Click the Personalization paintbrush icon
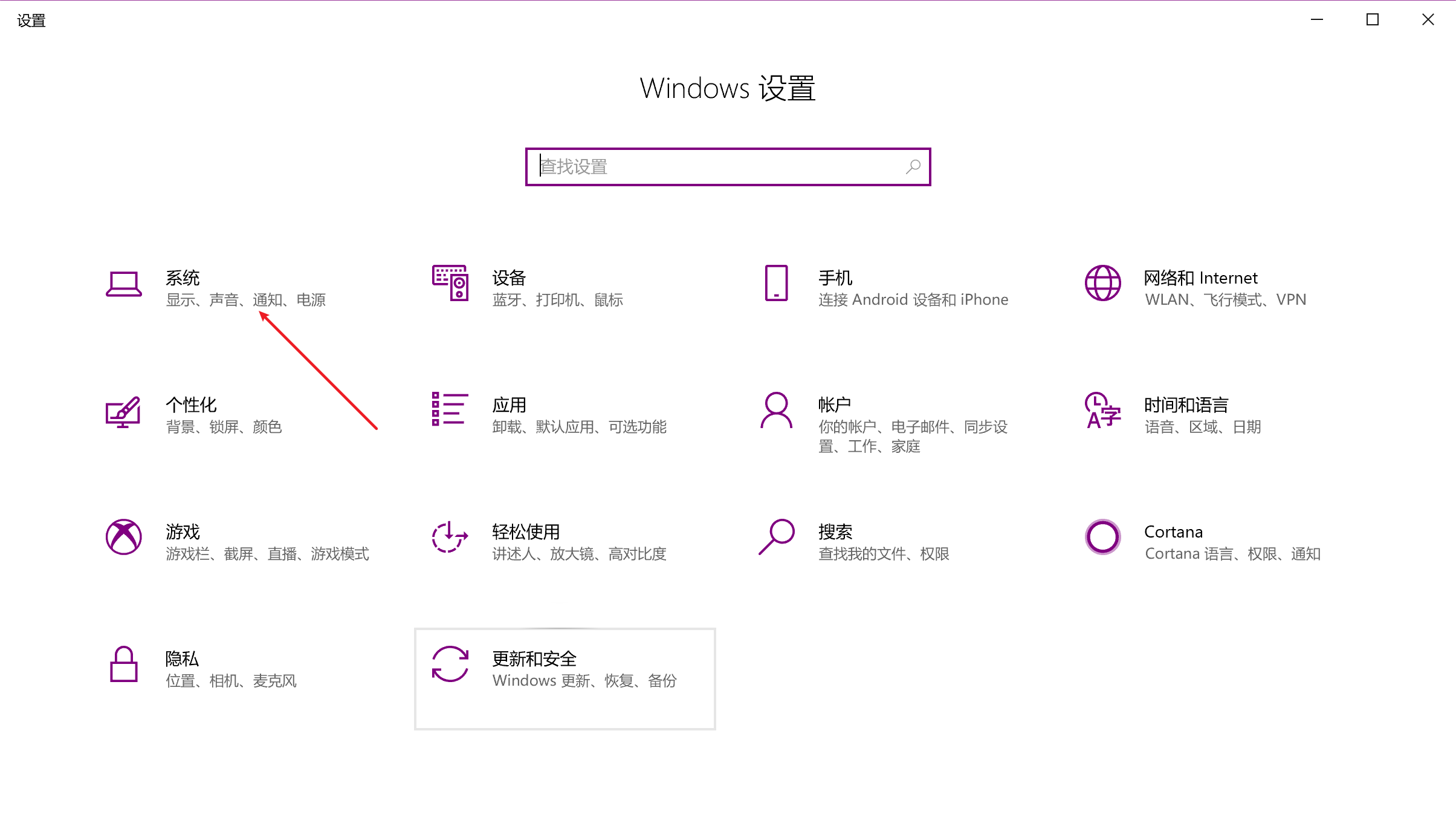 (x=123, y=412)
